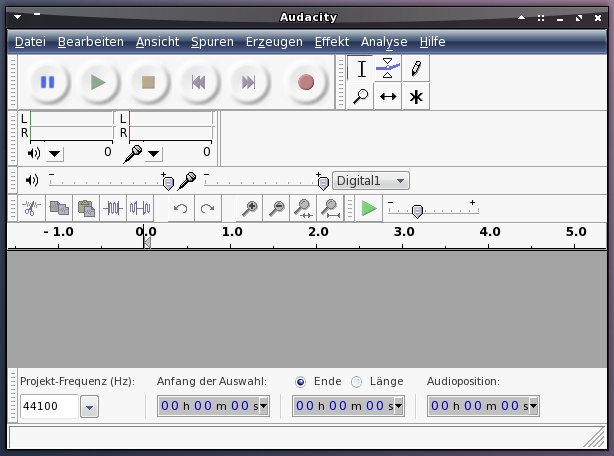The width and height of the screenshot is (614, 456).
Task: Click the Paste clipboard icon
Action: [x=86, y=208]
